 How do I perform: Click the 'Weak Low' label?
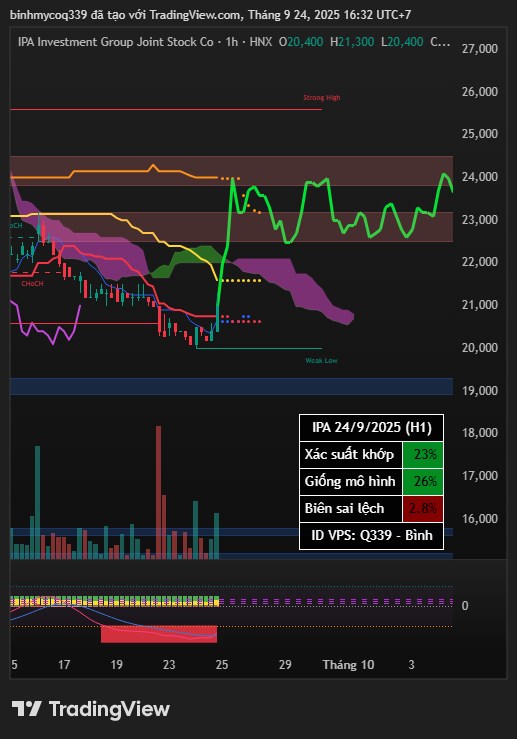(321, 361)
